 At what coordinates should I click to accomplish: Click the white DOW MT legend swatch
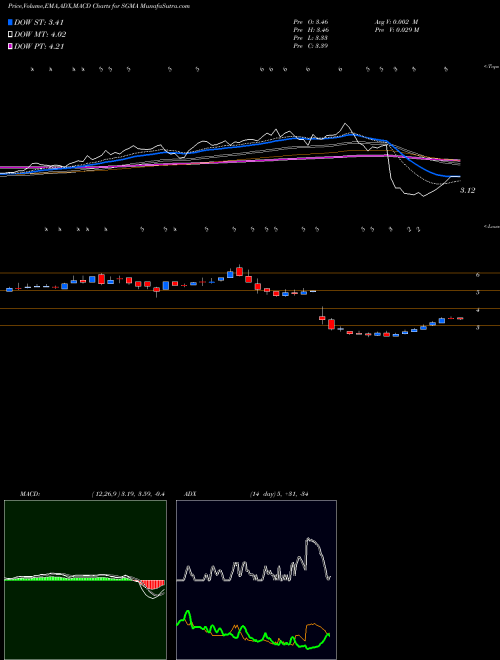[11, 35]
